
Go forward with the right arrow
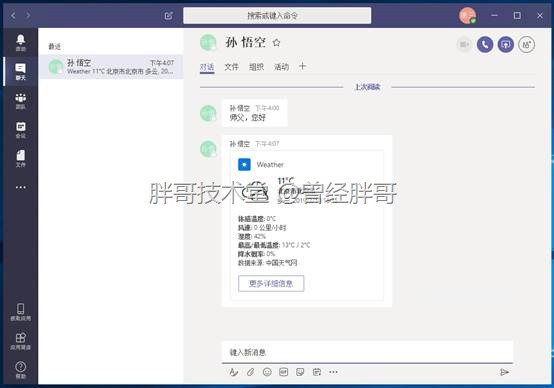click(28, 15)
